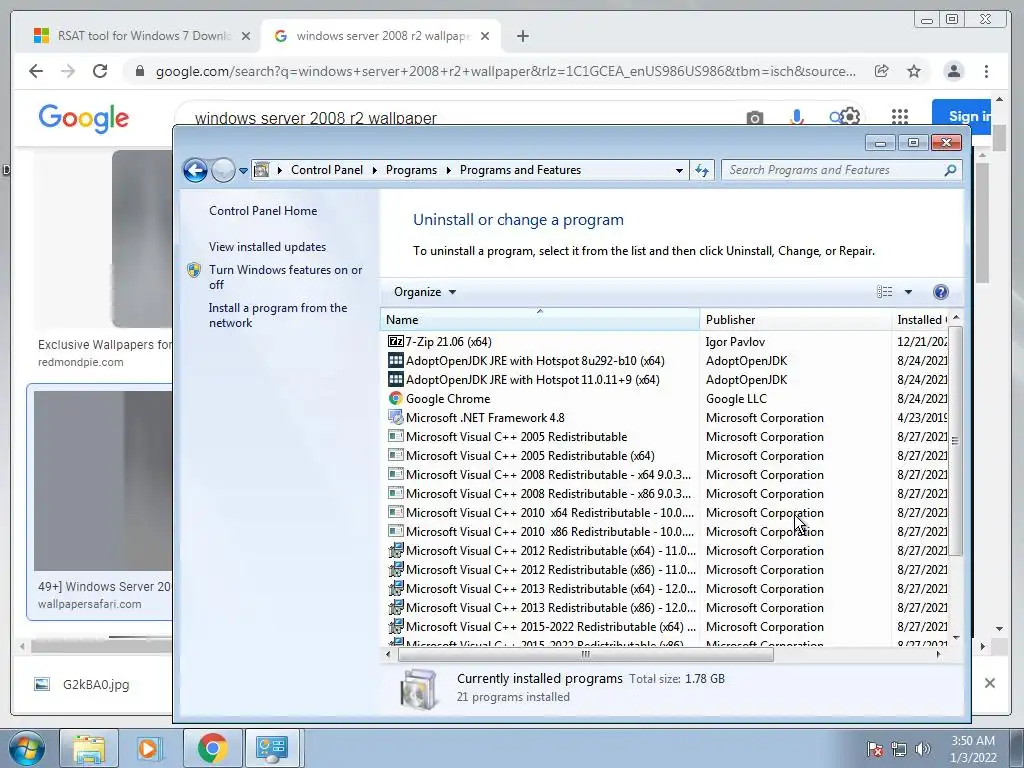Select Microsoft .NET Framework 4.8 entry
This screenshot has height=768, width=1024.
[485, 417]
